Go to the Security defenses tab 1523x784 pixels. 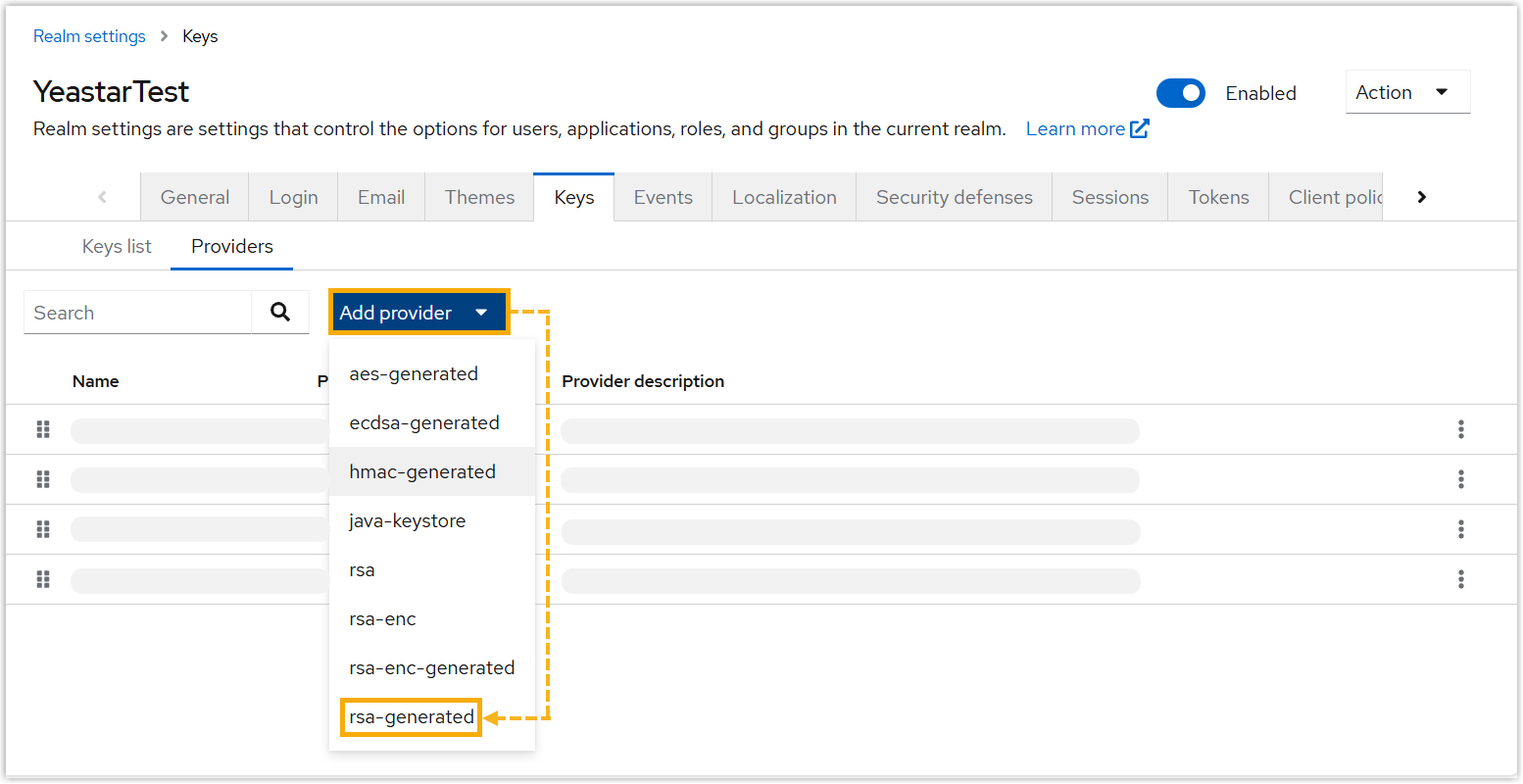954,197
